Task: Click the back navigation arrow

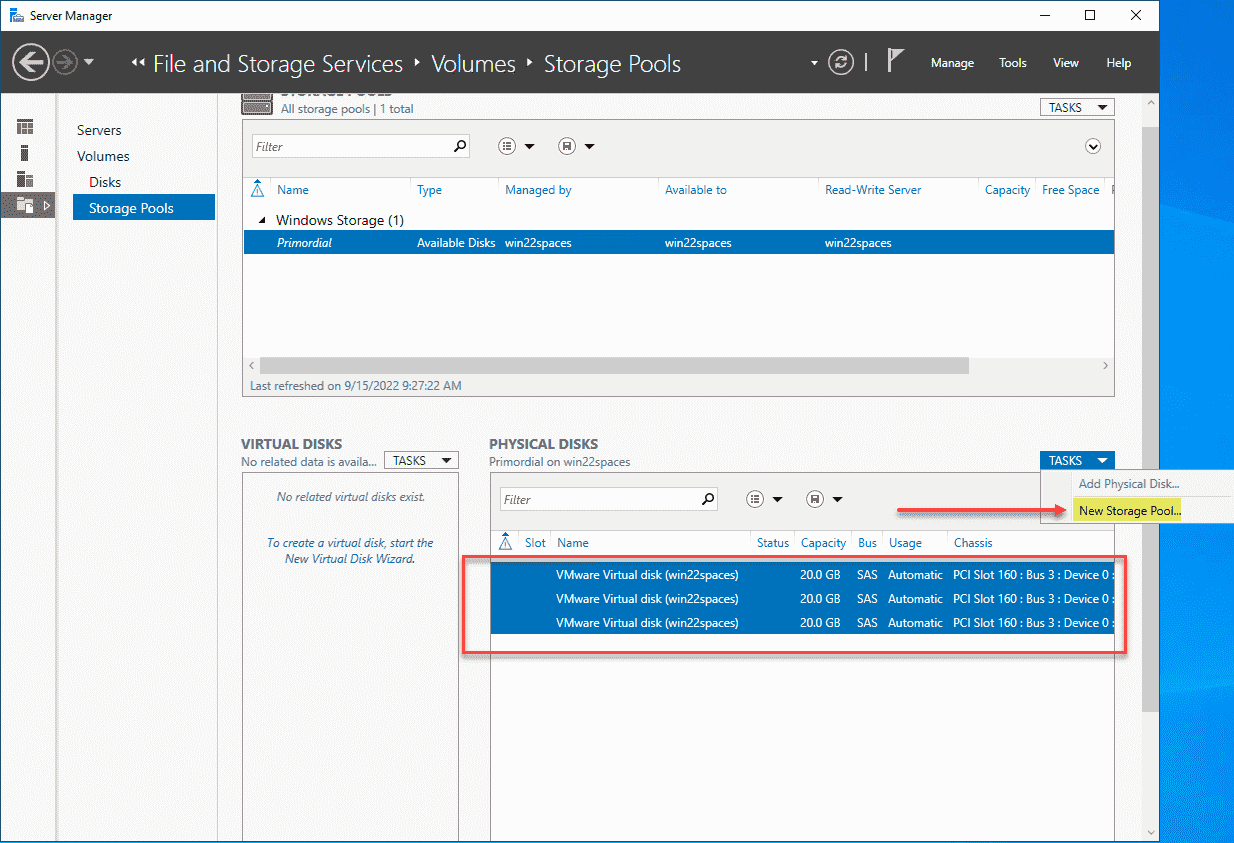Action: tap(30, 63)
